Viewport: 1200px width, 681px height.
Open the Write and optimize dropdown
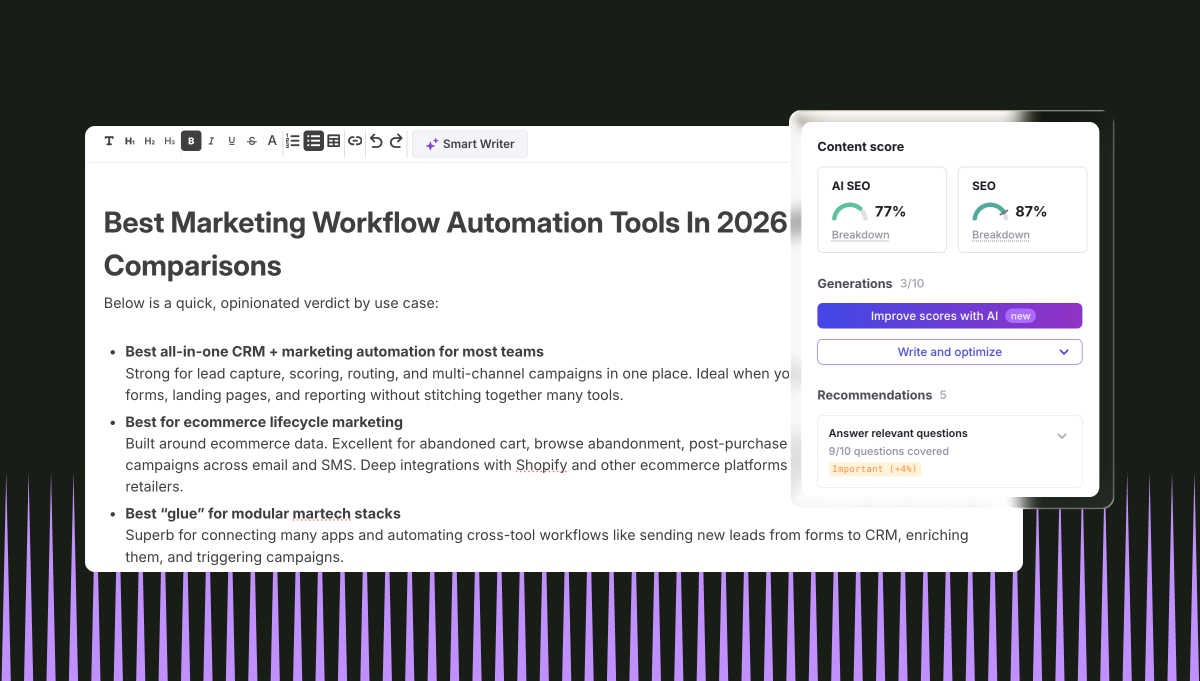coord(950,352)
